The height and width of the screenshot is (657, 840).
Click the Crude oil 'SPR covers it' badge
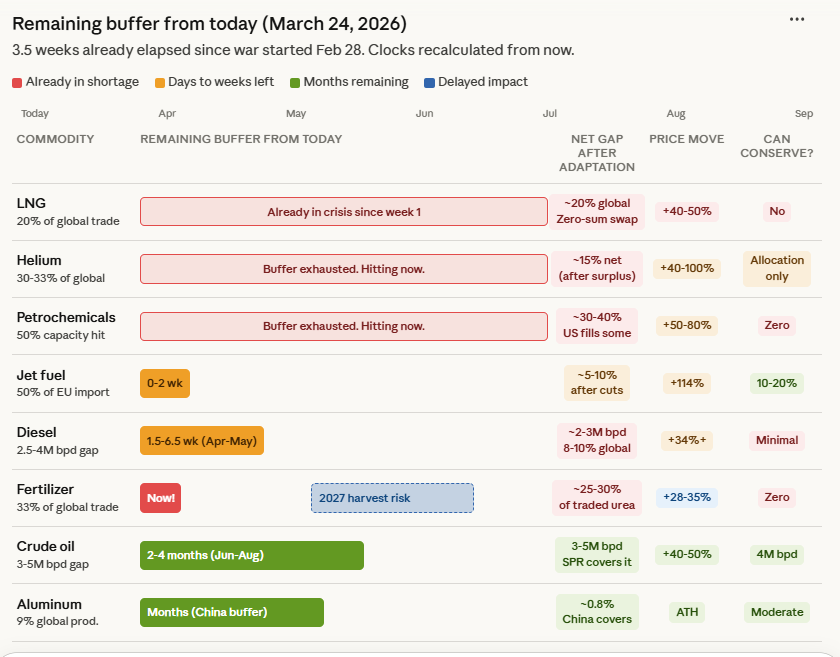click(x=597, y=555)
